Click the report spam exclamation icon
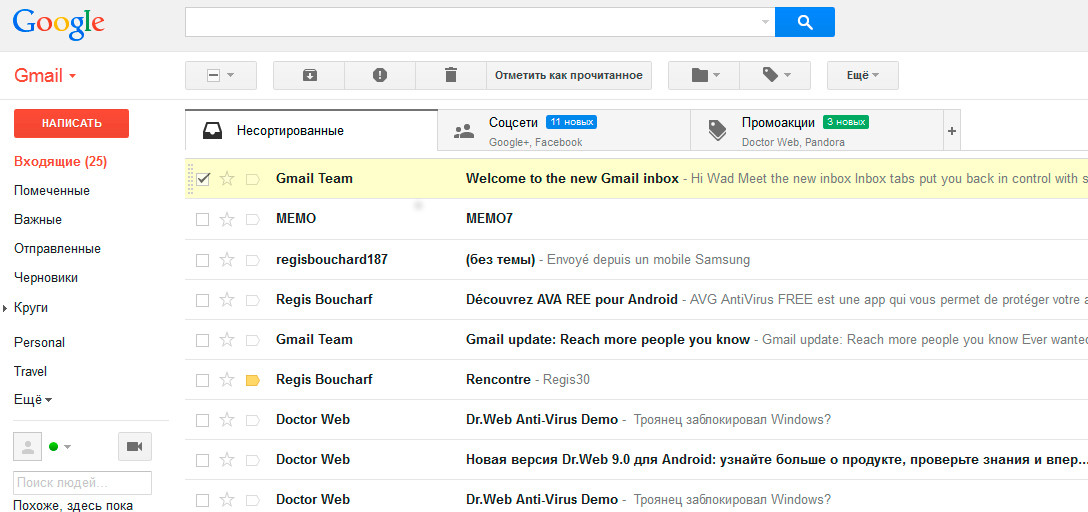1088x512 pixels. [380, 75]
